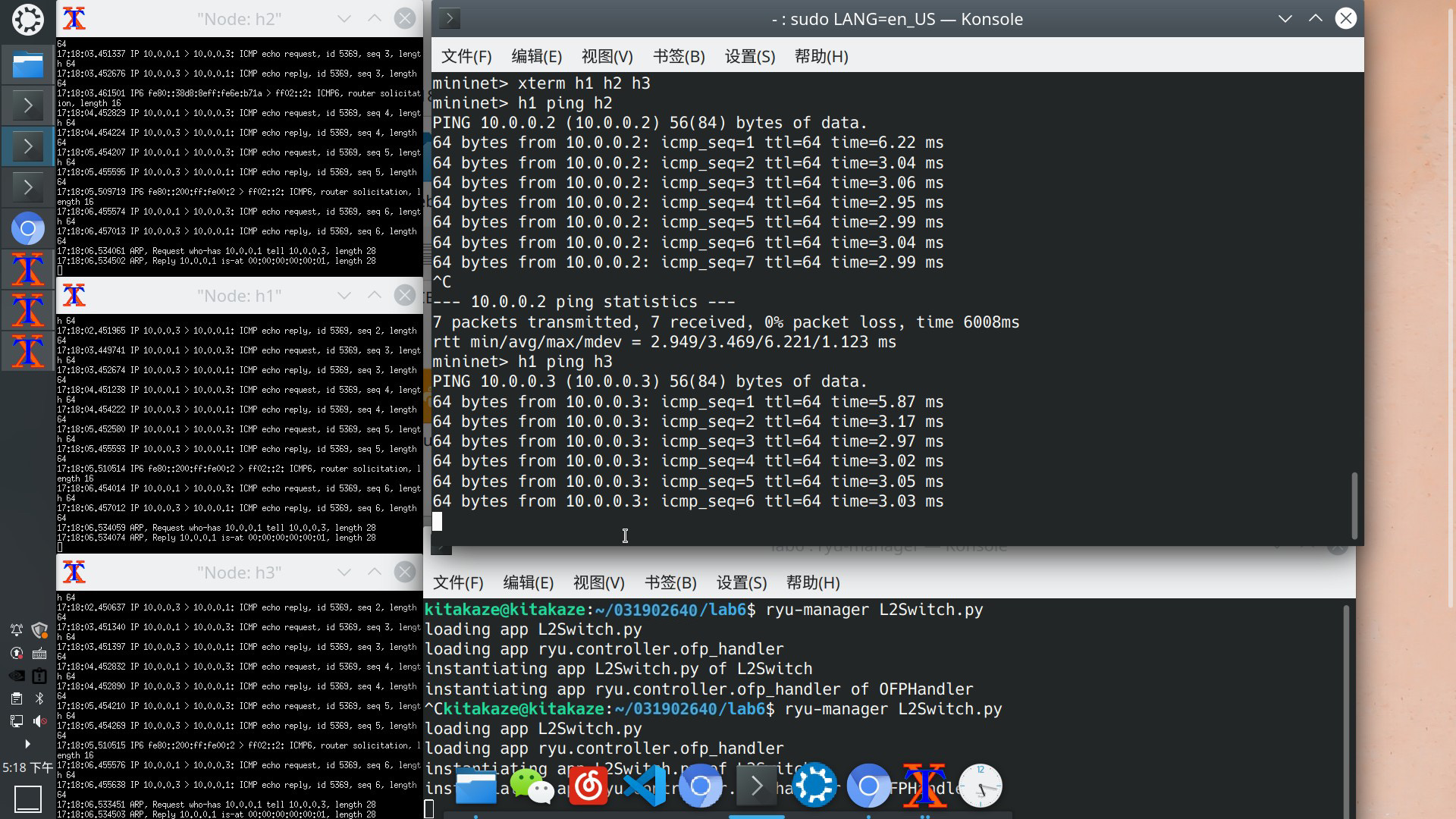Open the clock app in dock
This screenshot has width=1456, height=819.
click(980, 786)
